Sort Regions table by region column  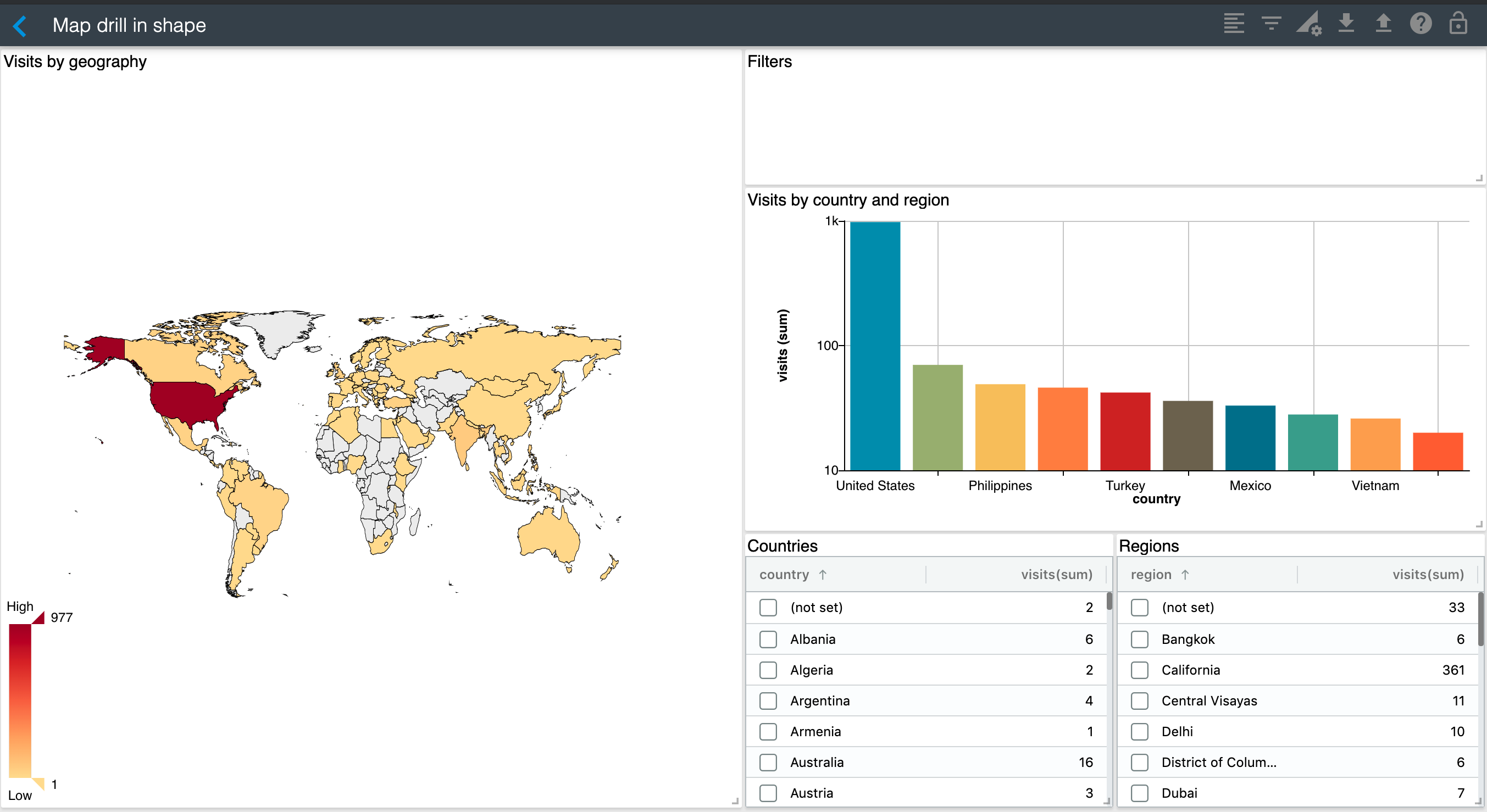(1151, 574)
